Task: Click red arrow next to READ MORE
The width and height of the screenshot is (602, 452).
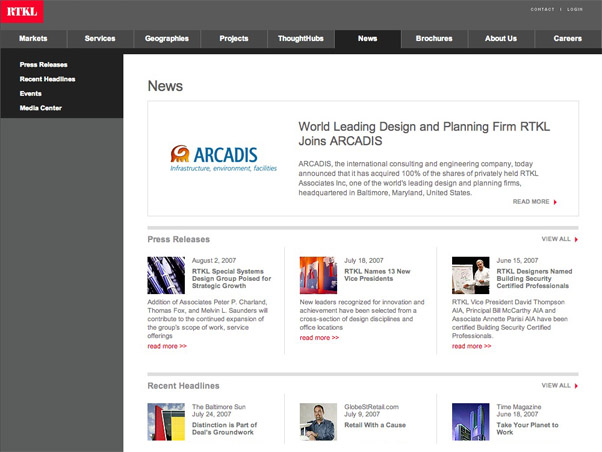Action: click(x=555, y=202)
